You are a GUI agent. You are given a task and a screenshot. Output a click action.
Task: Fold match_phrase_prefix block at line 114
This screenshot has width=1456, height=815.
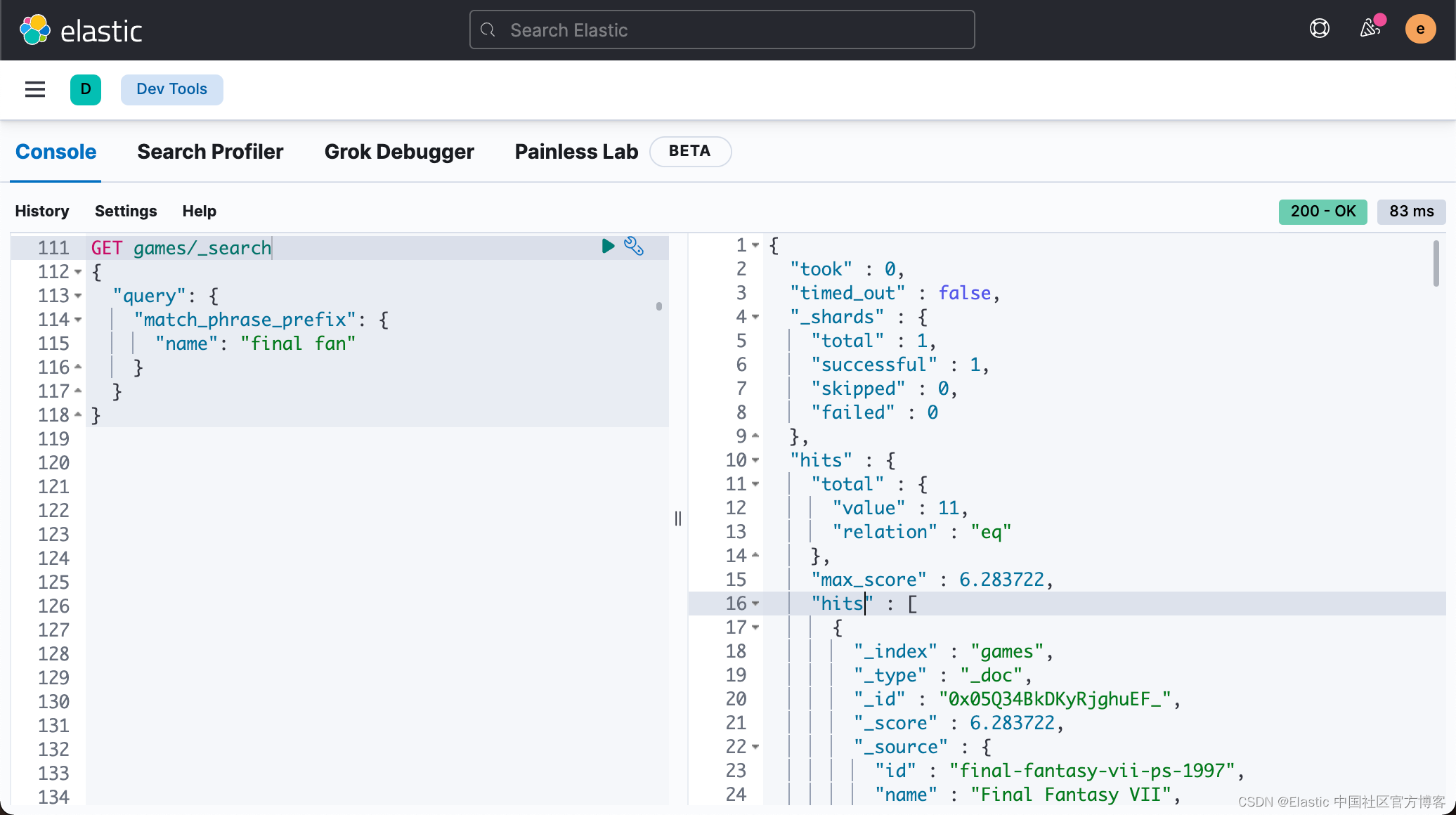pyautogui.click(x=78, y=320)
